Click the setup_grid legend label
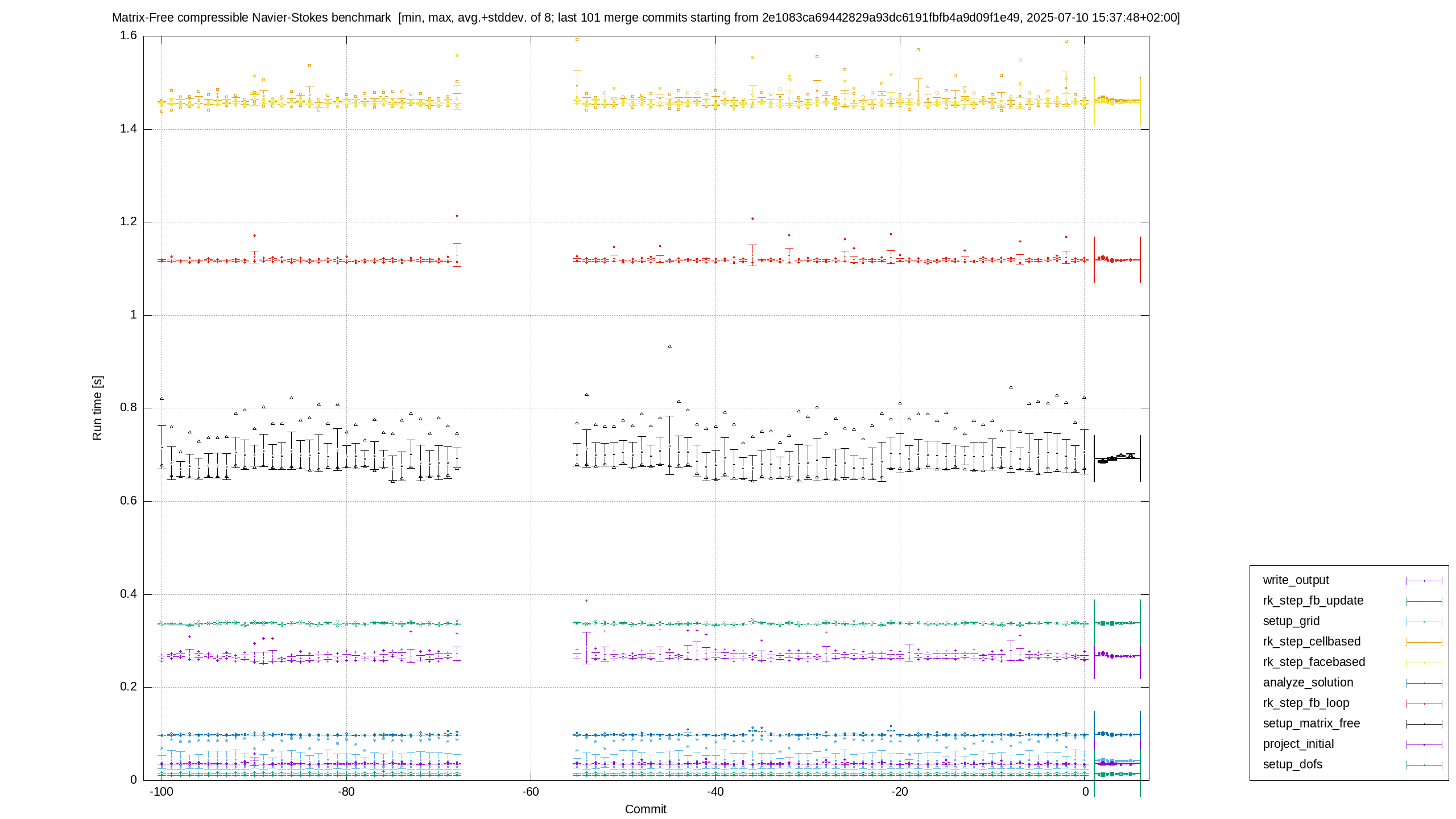This screenshot has height=819, width=1456. tap(1291, 621)
